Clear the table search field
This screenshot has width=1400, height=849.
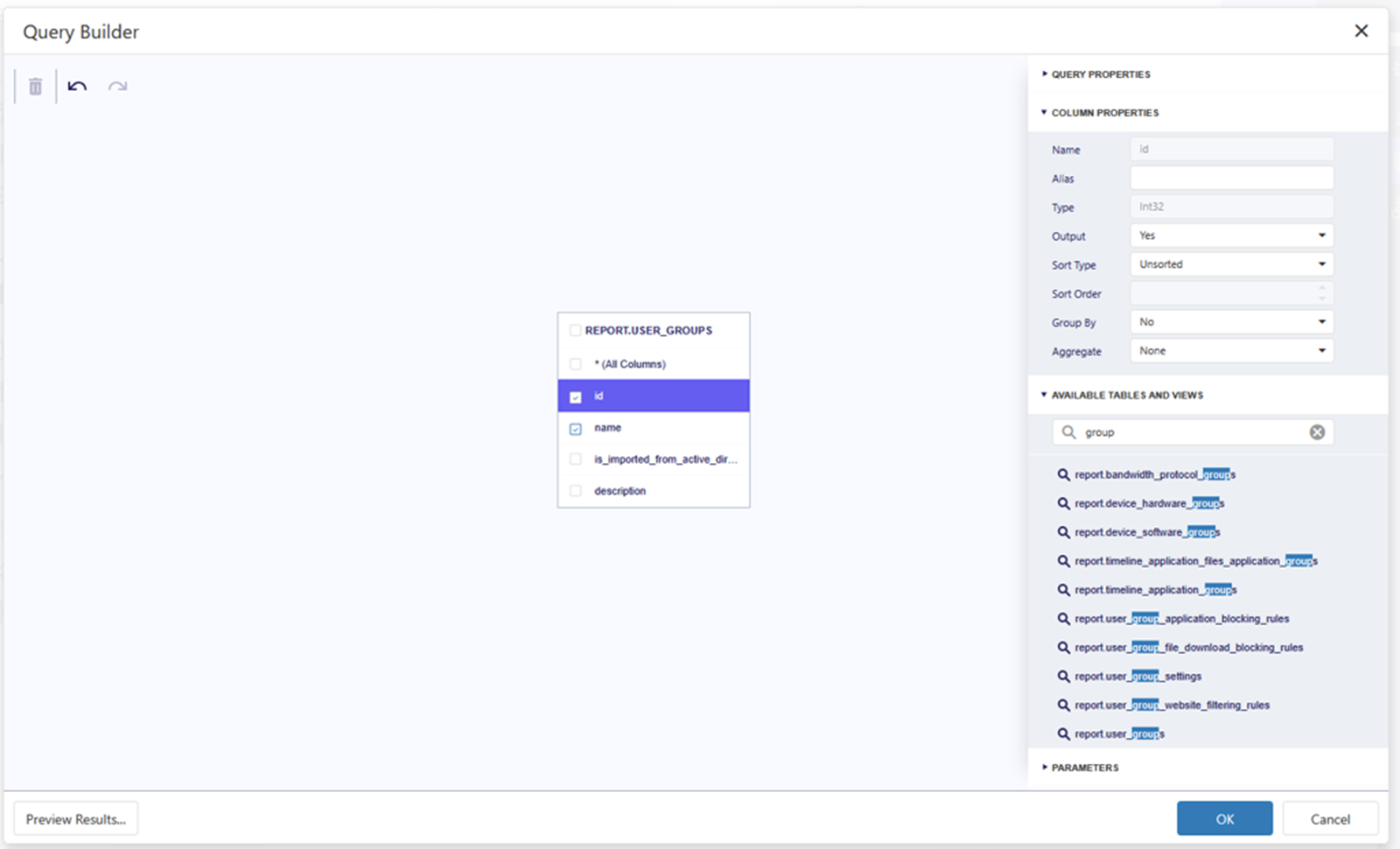click(x=1316, y=432)
